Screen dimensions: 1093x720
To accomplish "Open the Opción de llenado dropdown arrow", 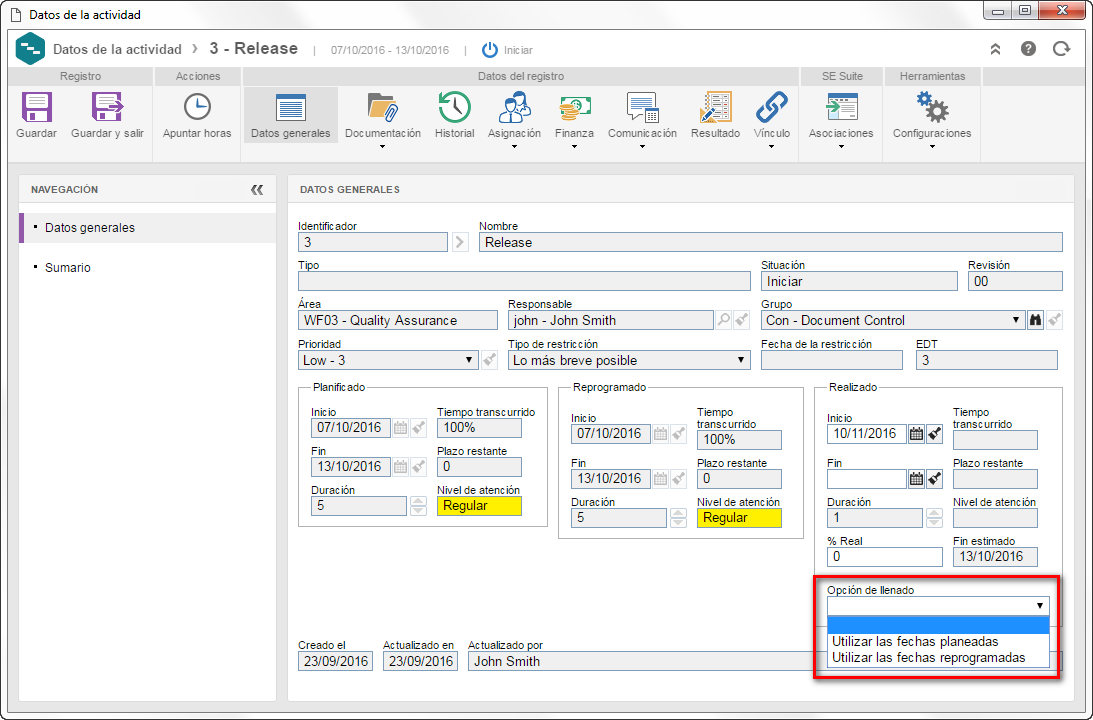I will (1039, 606).
